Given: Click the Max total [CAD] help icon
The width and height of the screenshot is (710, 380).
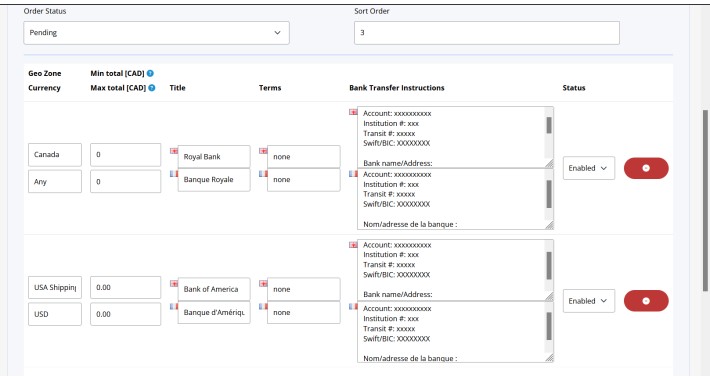Looking at the screenshot, I should click(152, 88).
